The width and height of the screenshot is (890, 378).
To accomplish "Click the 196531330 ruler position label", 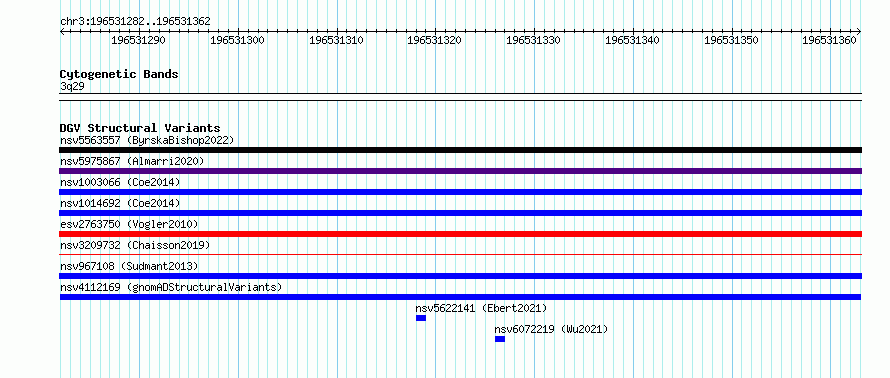I will coord(533,40).
